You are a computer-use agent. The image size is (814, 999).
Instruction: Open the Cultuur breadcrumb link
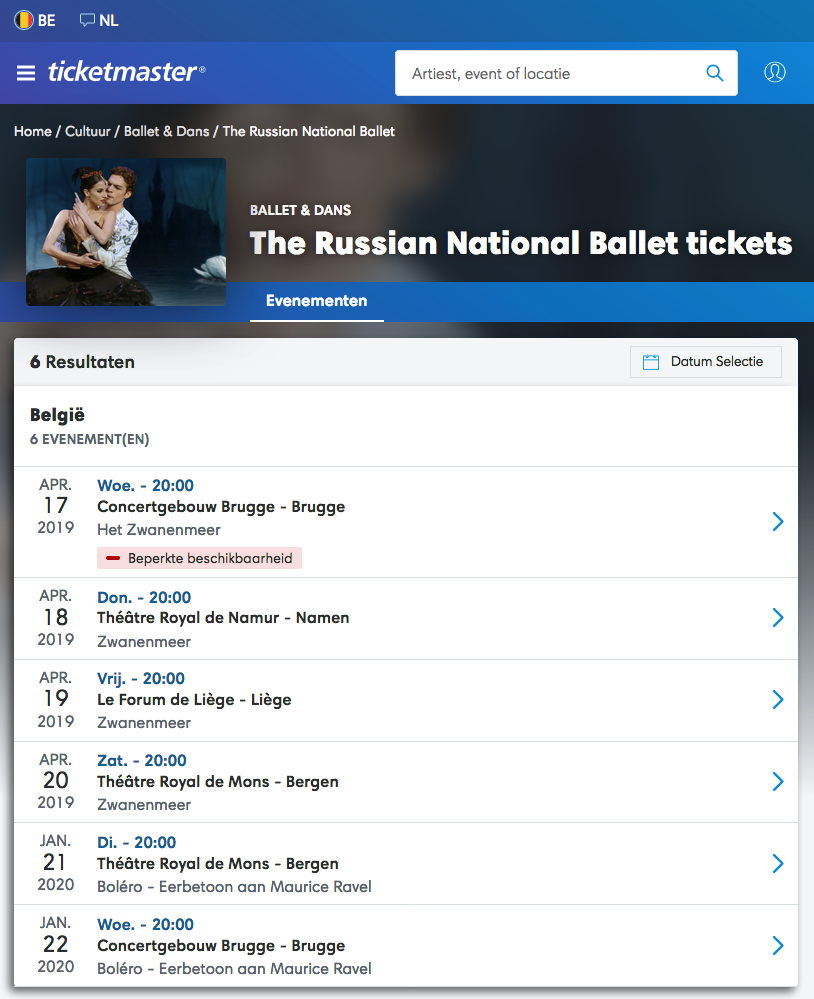(88, 131)
